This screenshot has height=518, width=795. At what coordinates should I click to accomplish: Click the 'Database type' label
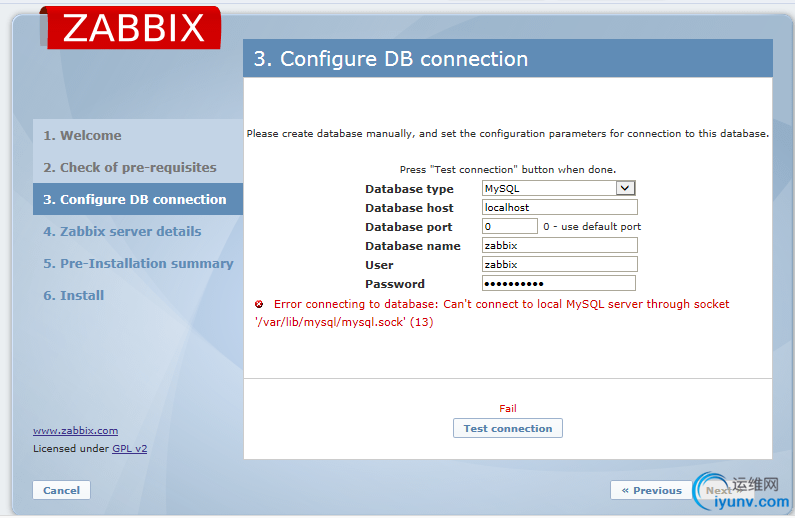pyautogui.click(x=409, y=189)
